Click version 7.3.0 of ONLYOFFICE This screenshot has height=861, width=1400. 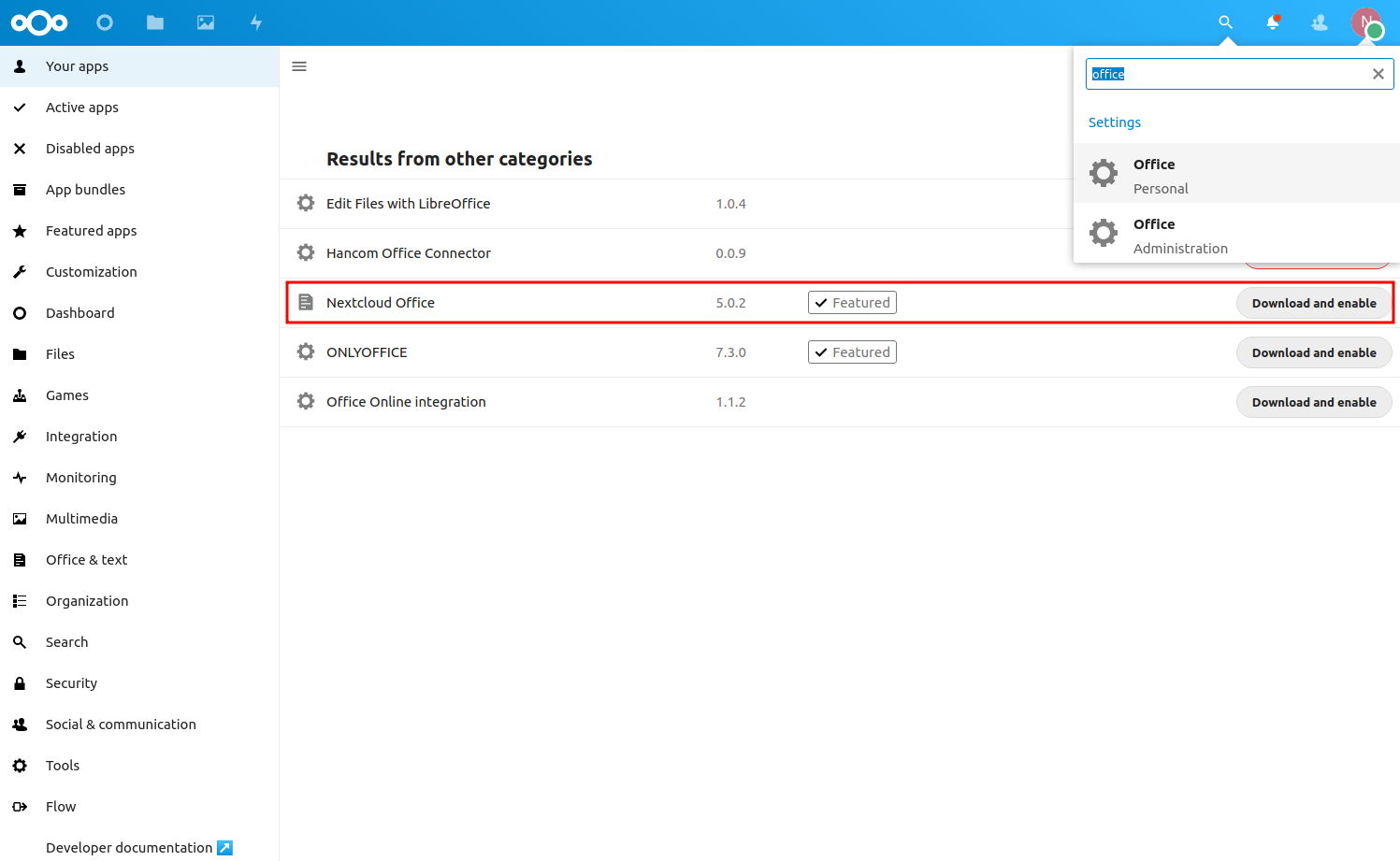click(730, 352)
